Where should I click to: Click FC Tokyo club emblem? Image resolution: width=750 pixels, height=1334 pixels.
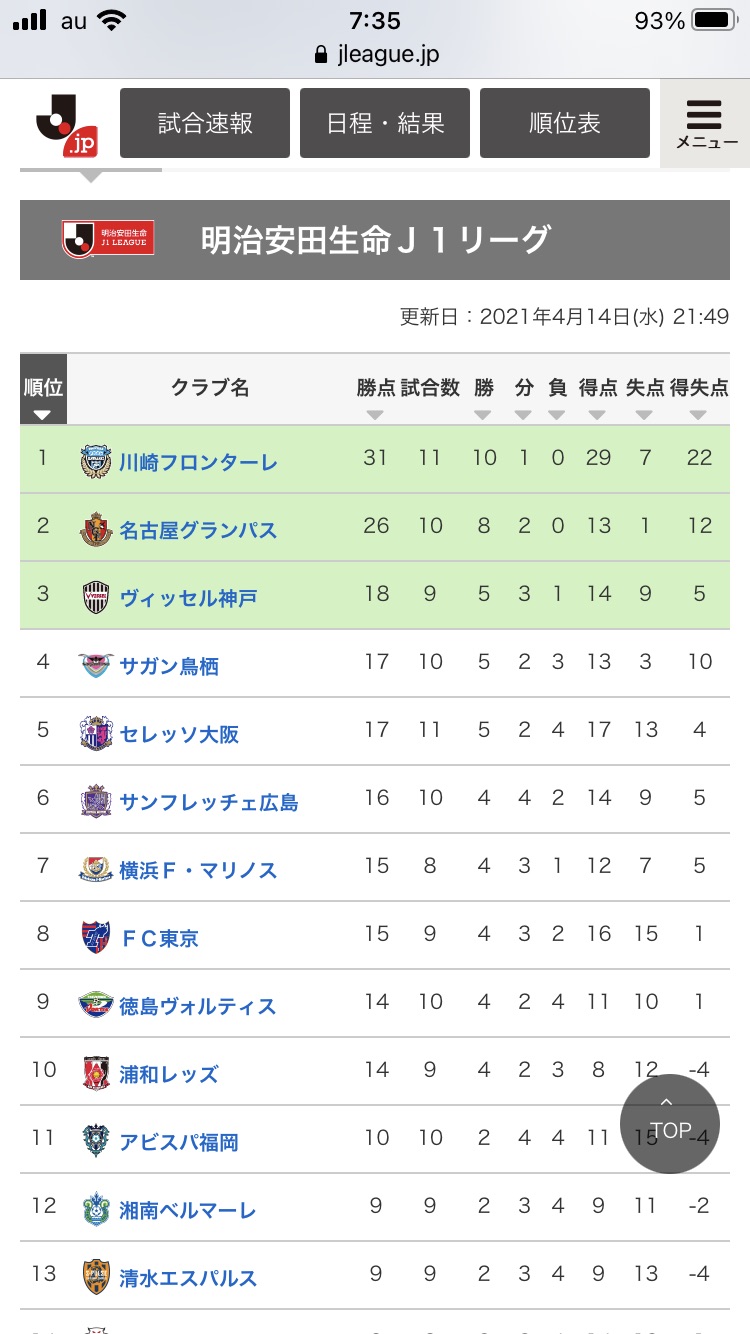tap(95, 937)
